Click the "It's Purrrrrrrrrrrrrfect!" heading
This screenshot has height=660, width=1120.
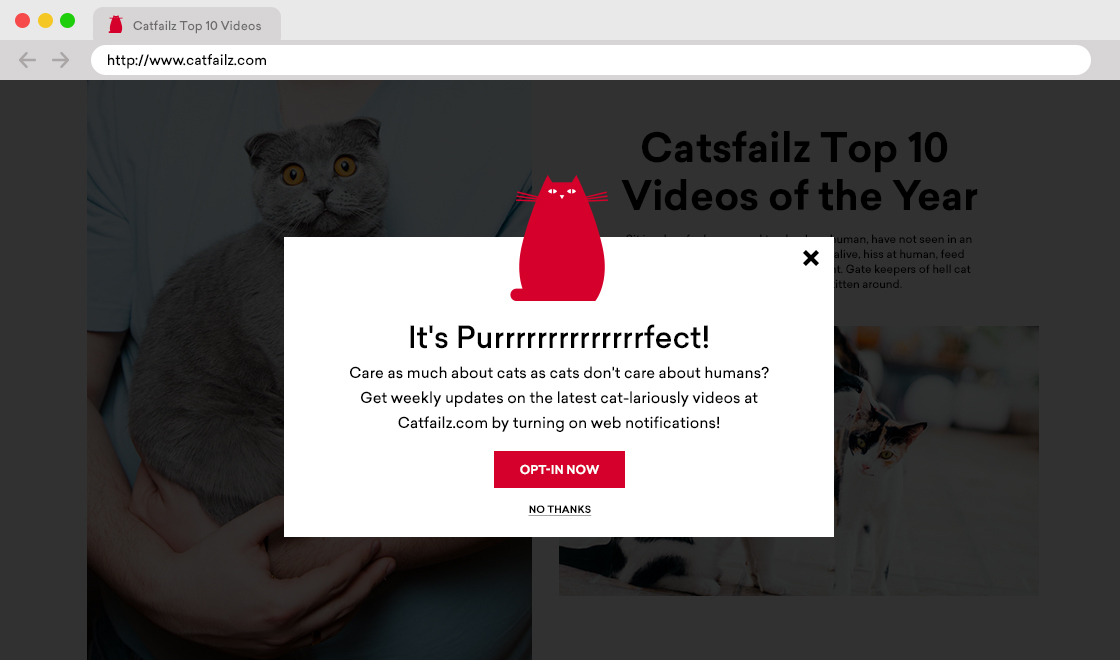pos(559,337)
